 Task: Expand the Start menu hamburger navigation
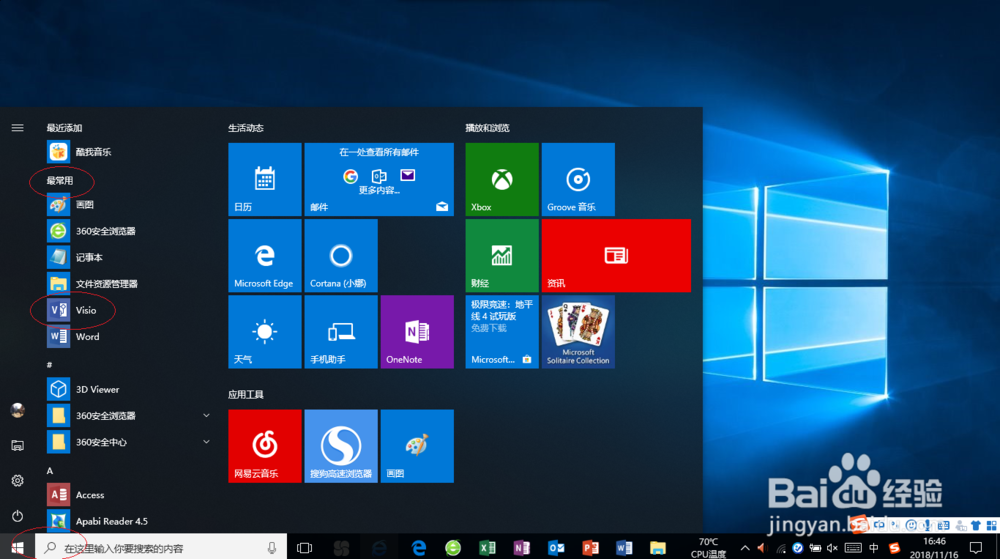point(17,128)
